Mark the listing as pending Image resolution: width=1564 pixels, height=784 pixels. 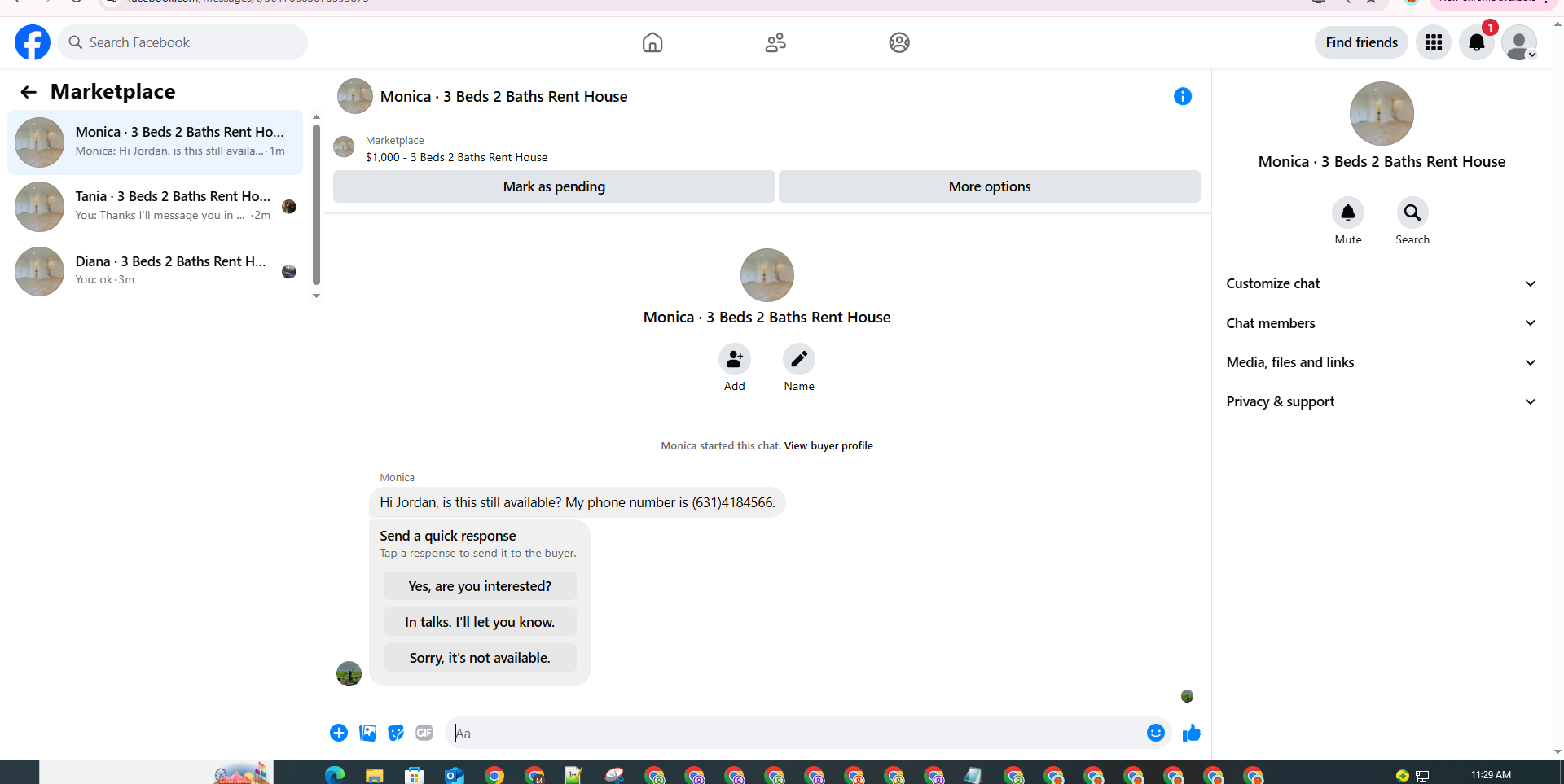click(x=554, y=186)
